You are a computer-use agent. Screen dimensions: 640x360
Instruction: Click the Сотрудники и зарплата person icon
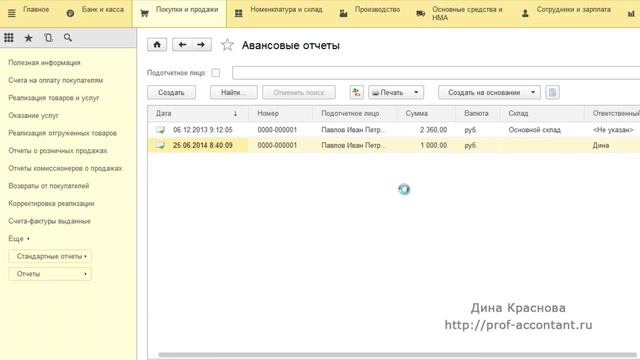(x=525, y=13)
